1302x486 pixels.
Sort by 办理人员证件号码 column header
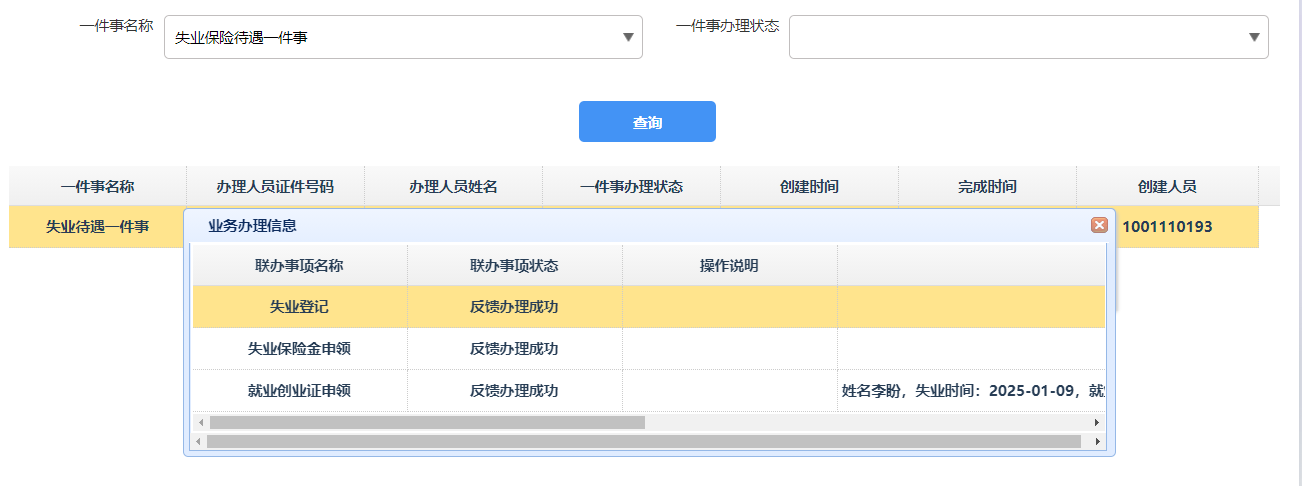275,186
